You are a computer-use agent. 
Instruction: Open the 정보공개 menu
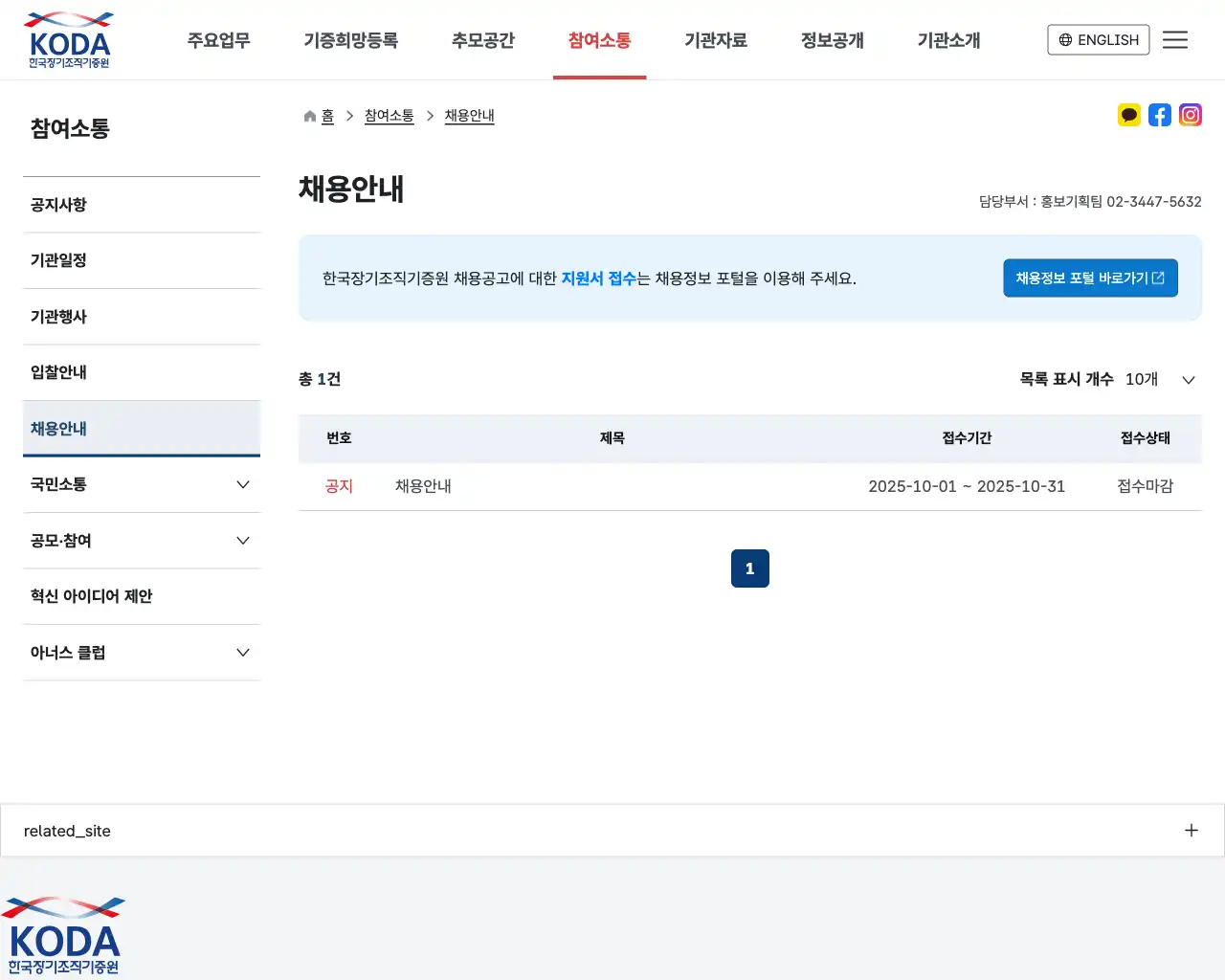tap(832, 40)
